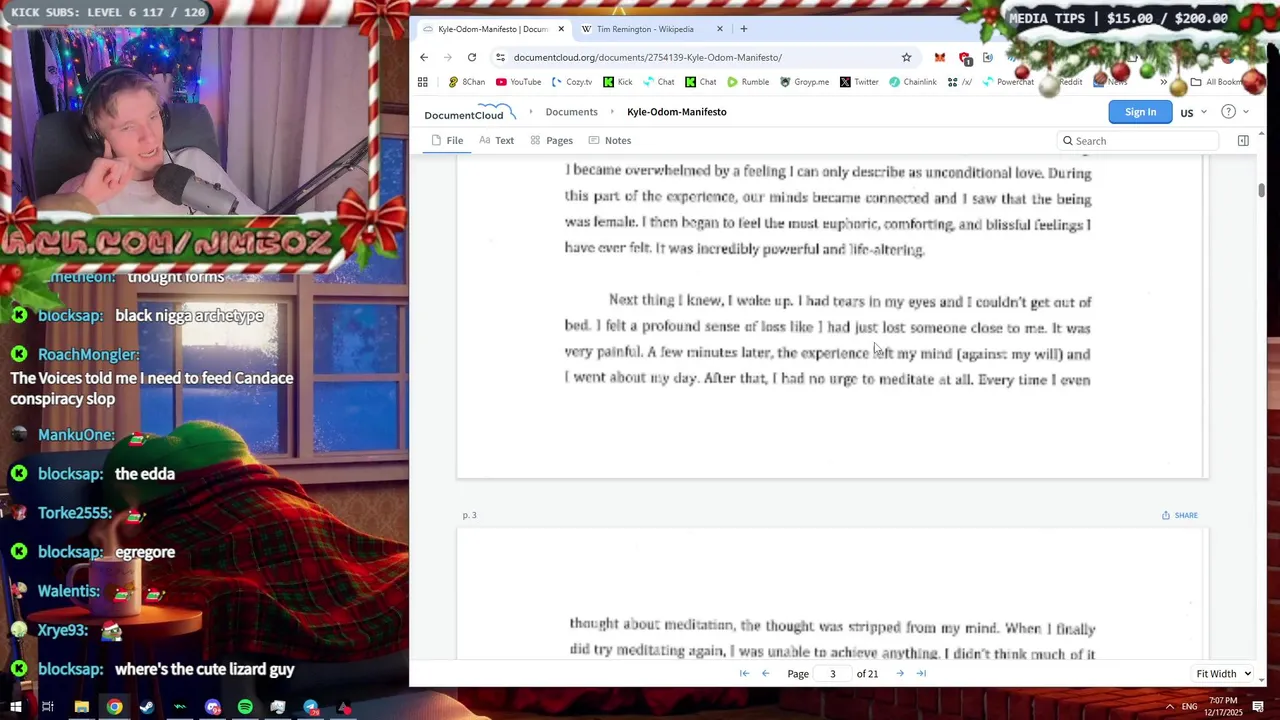Click the Kyle-Odom-Manifesto breadcrumb title

pos(677,112)
